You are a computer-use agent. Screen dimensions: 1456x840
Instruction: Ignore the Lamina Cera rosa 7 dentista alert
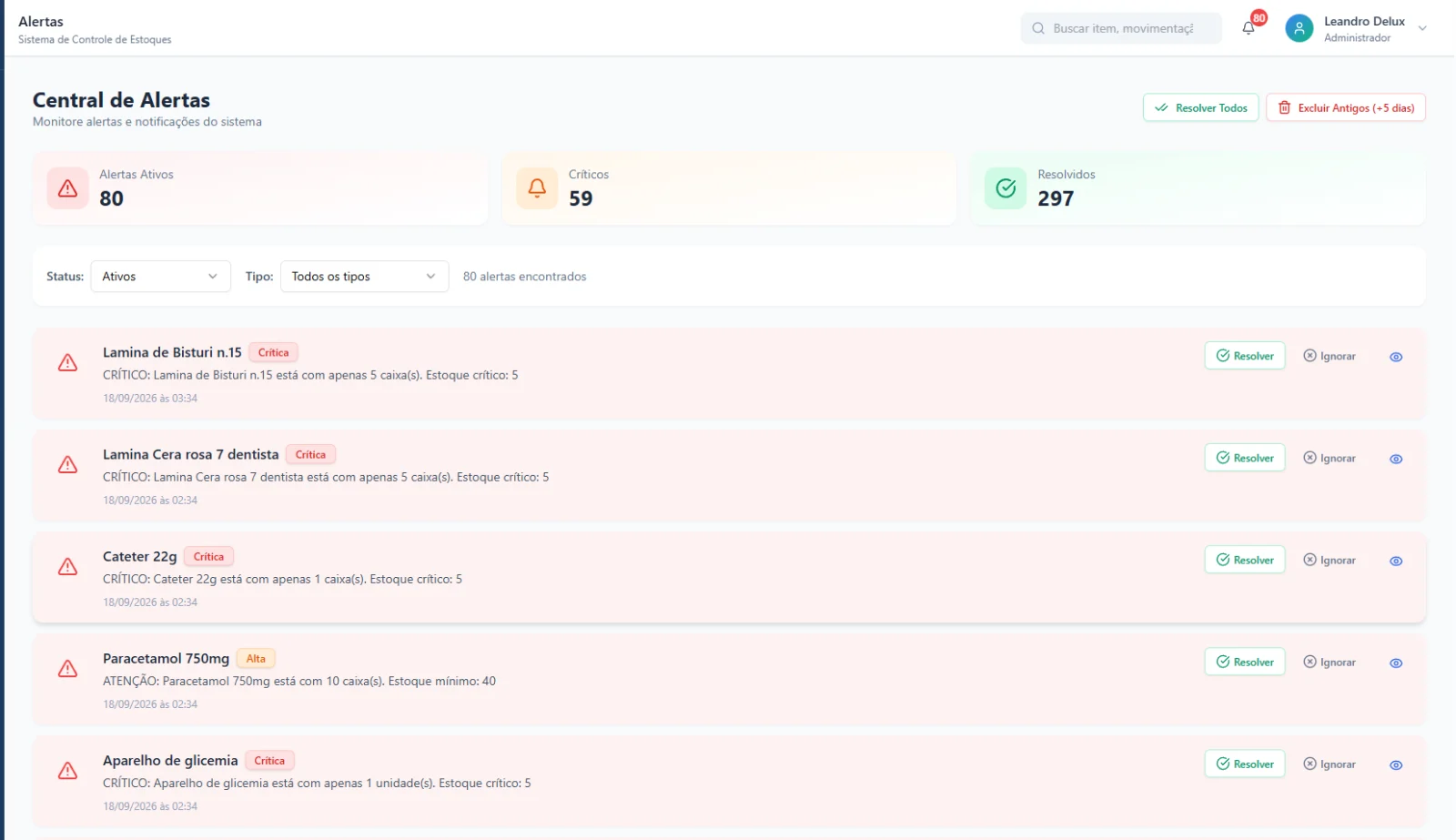[1330, 458]
